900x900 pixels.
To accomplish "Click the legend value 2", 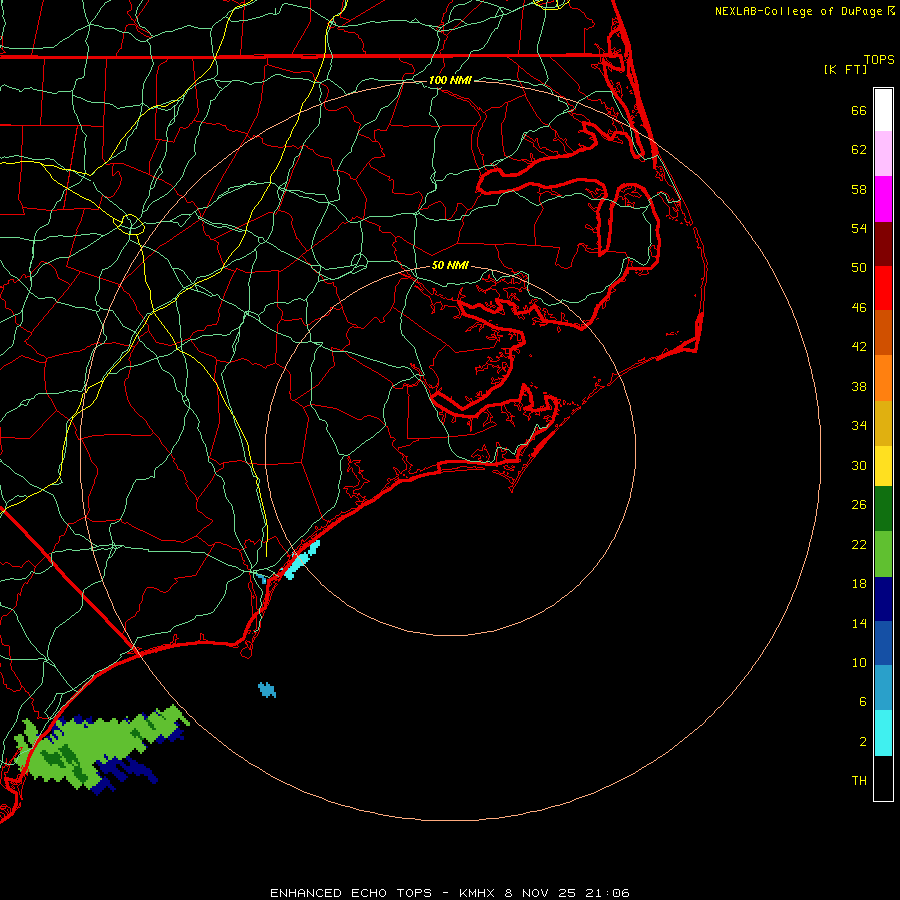I will [x=863, y=742].
